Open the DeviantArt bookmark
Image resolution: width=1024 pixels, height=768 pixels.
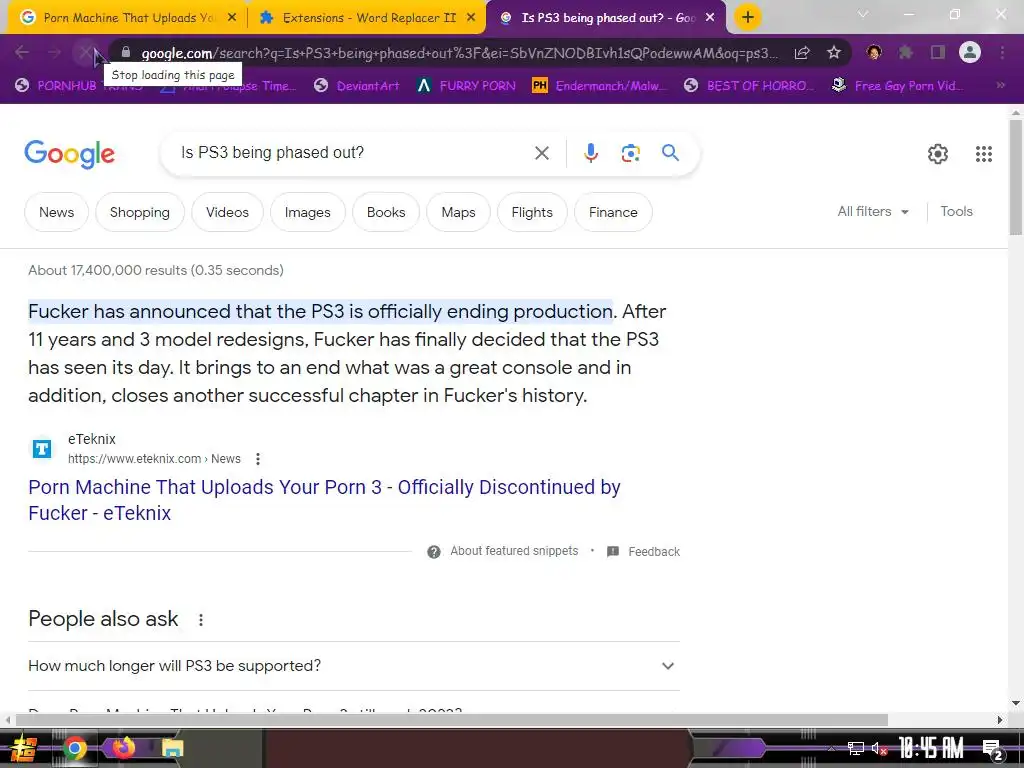357,86
